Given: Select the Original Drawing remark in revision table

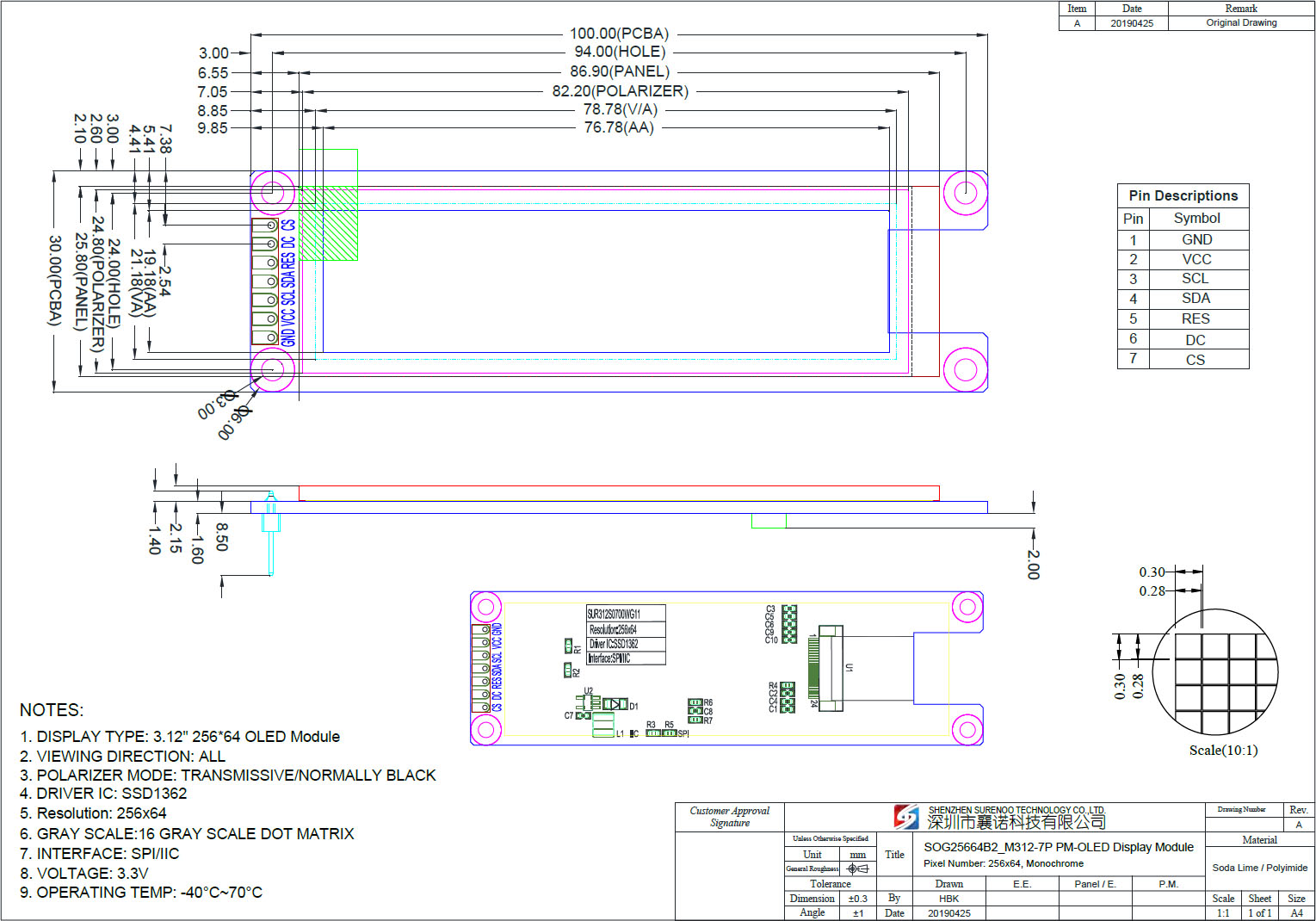Looking at the screenshot, I should click(x=1241, y=23).
